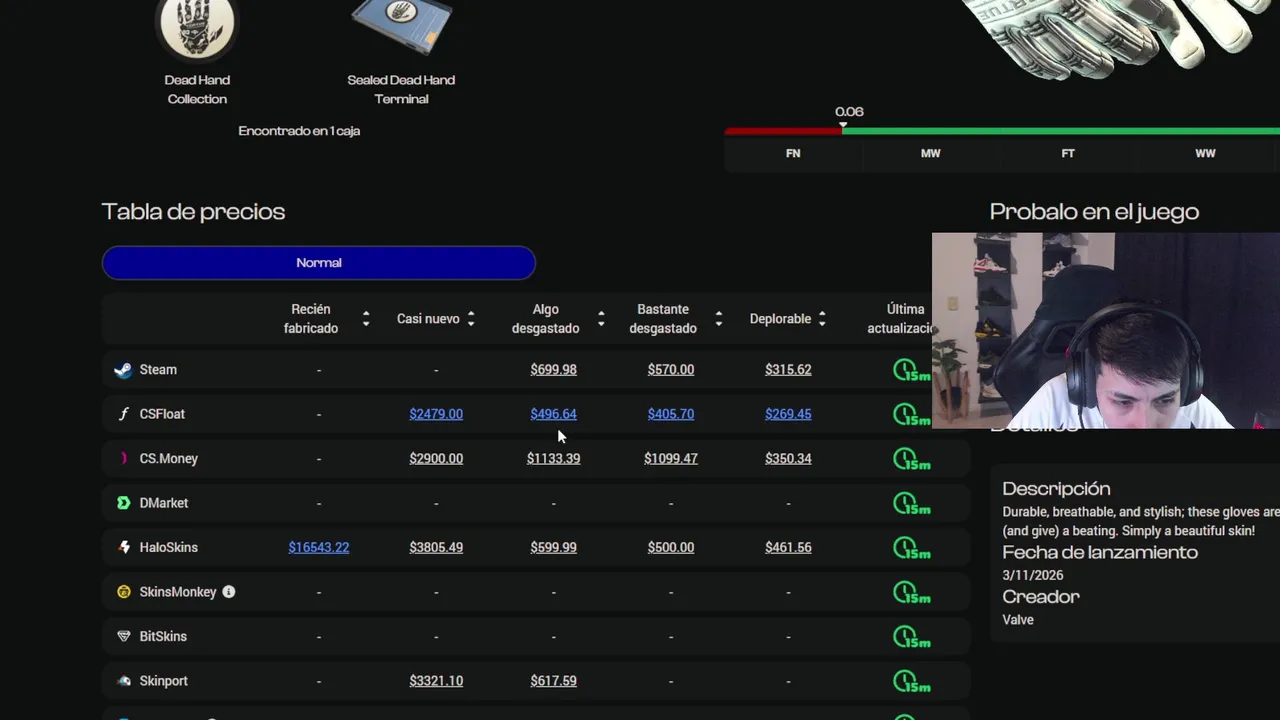This screenshot has height=720, width=1280.
Task: Sort by Casi nuevo column arrows
Action: pos(471,319)
